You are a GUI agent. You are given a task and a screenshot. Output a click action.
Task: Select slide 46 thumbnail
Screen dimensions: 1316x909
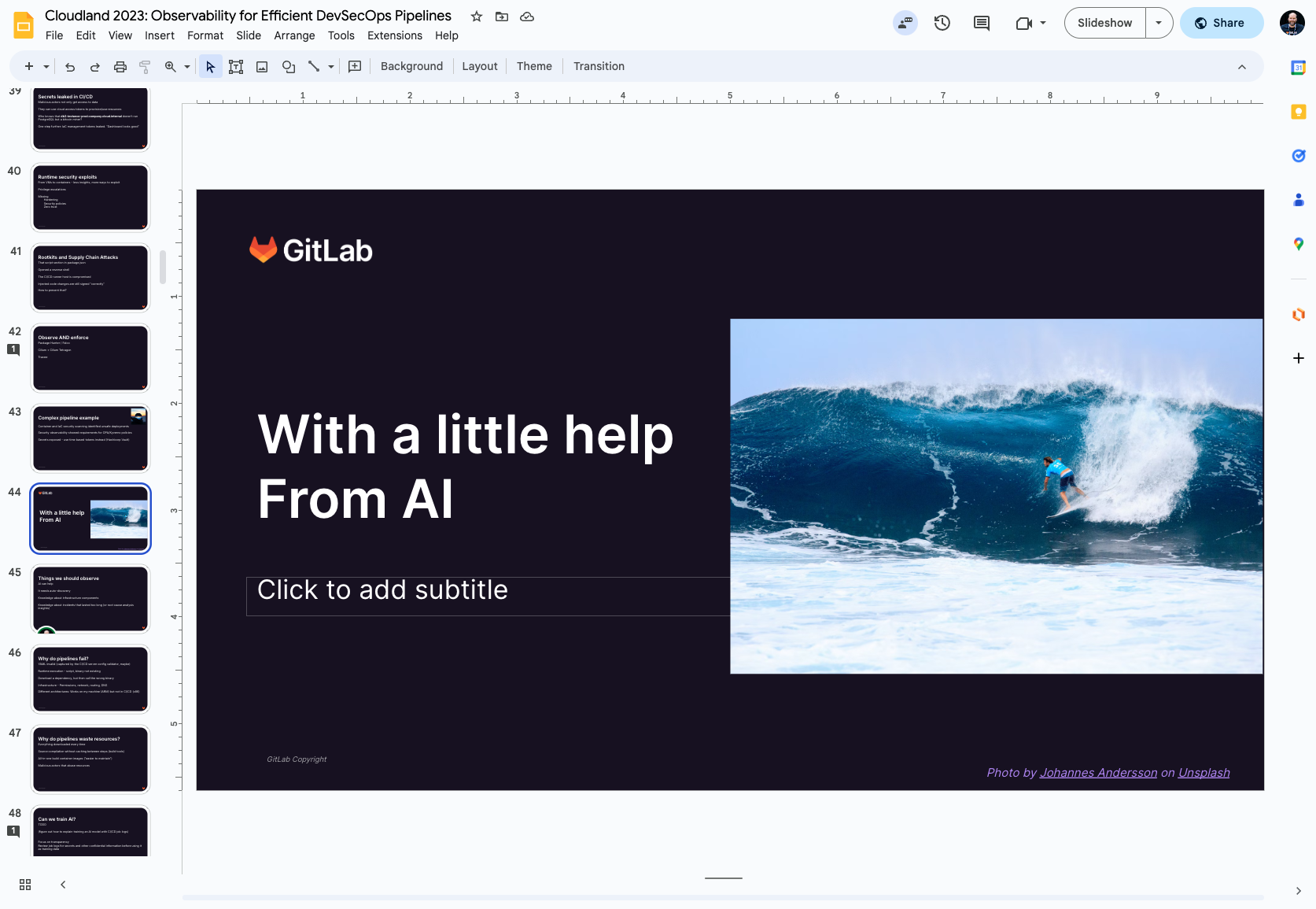tap(90, 679)
